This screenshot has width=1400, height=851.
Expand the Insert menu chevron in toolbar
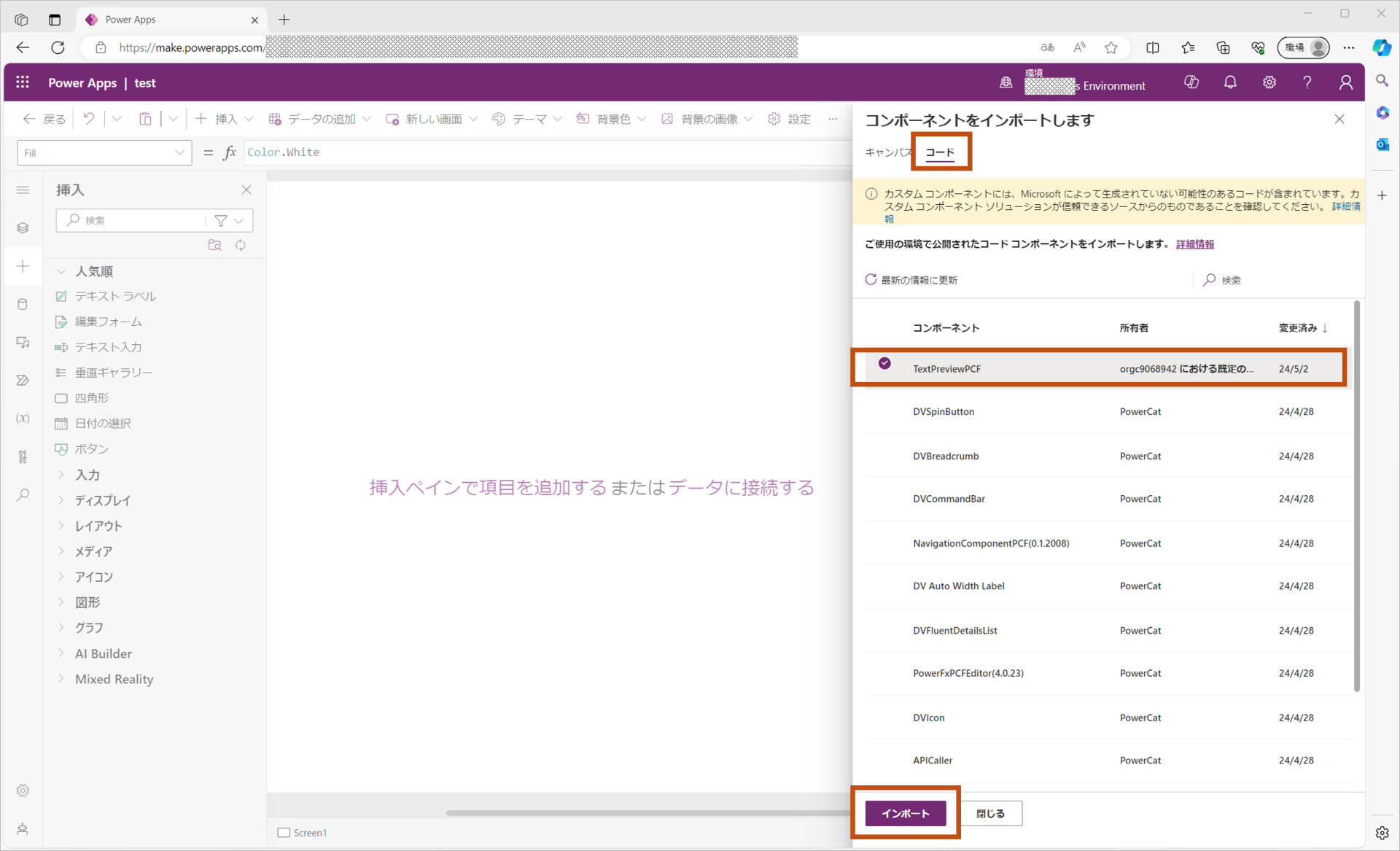249,119
